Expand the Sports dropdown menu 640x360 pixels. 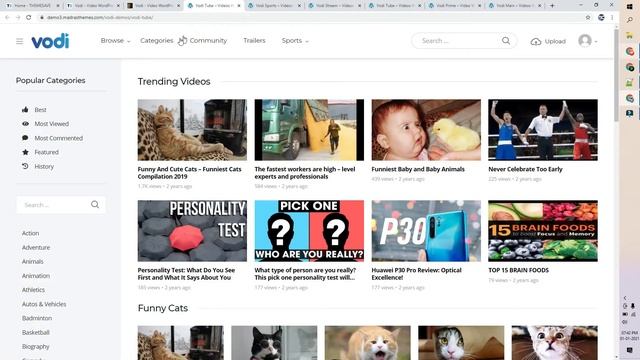(295, 41)
